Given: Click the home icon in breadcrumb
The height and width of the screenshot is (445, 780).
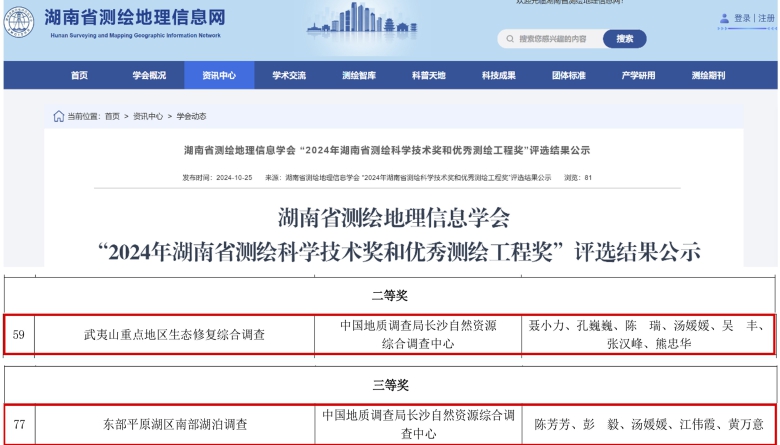Looking at the screenshot, I should 59,116.
